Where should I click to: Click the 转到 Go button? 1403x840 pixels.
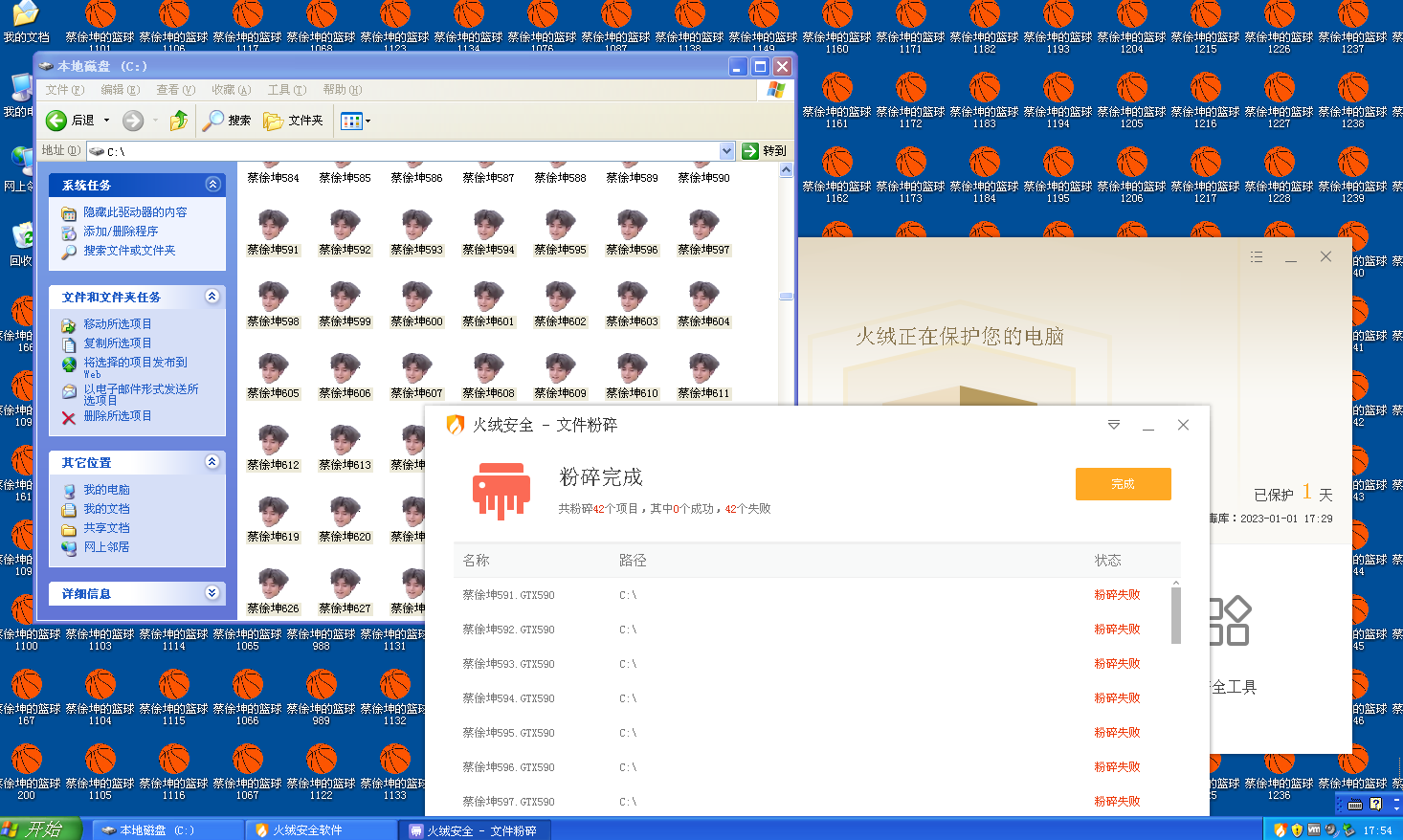pyautogui.click(x=765, y=151)
